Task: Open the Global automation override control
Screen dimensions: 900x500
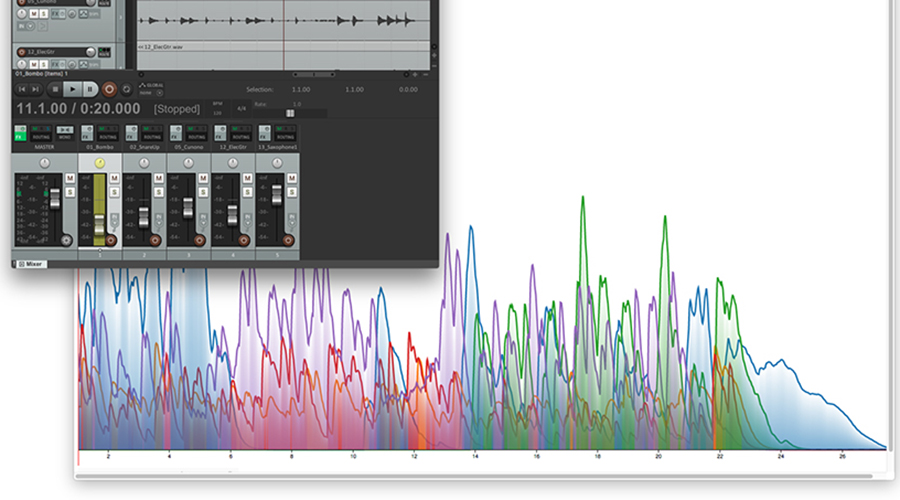Action: click(x=152, y=85)
